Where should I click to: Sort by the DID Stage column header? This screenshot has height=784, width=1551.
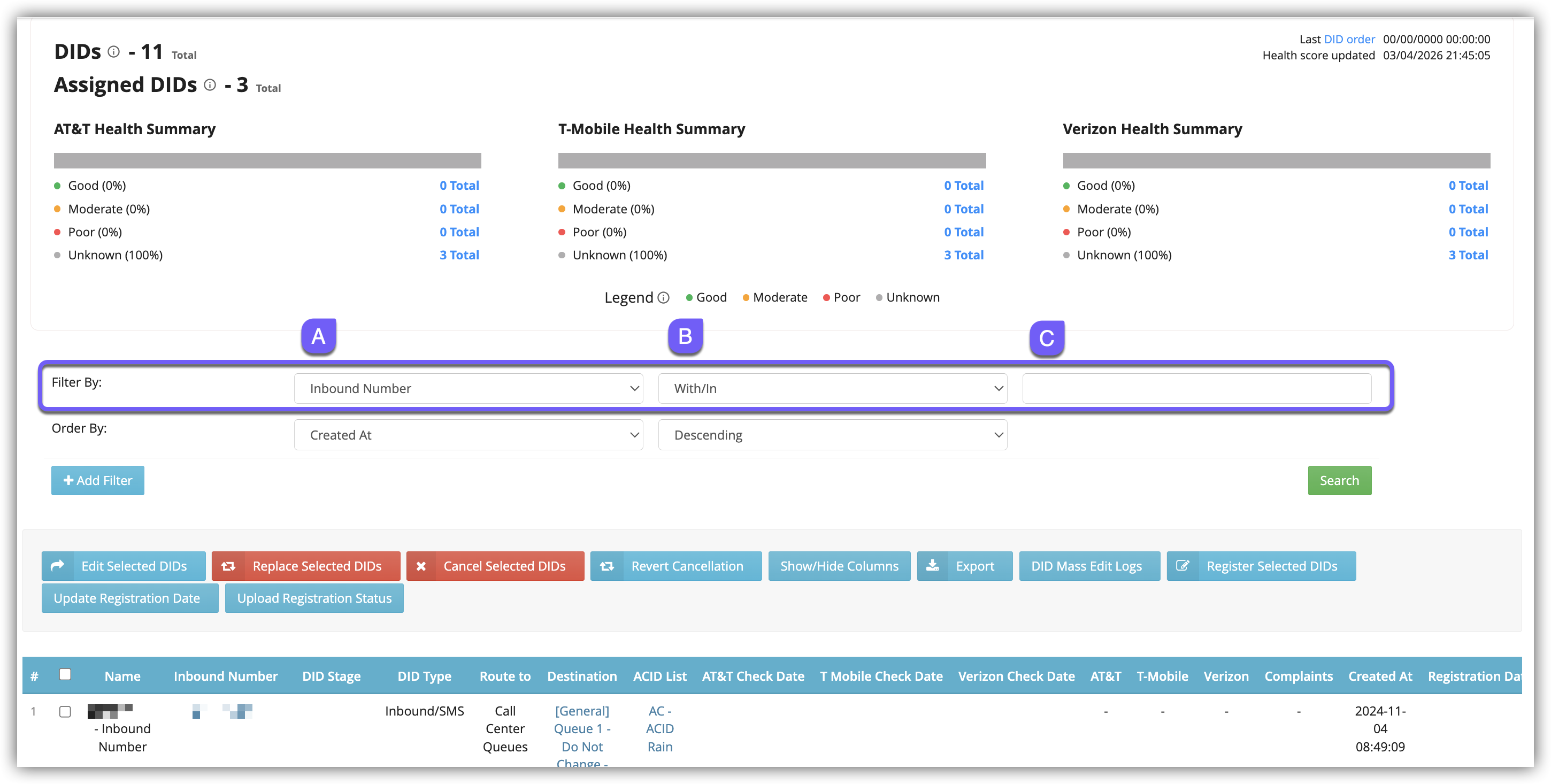coord(331,676)
